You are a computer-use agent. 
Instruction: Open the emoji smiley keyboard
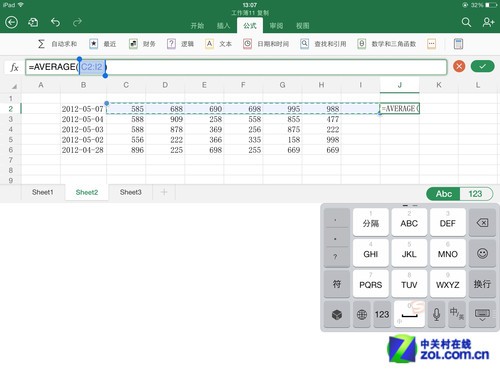(482, 253)
